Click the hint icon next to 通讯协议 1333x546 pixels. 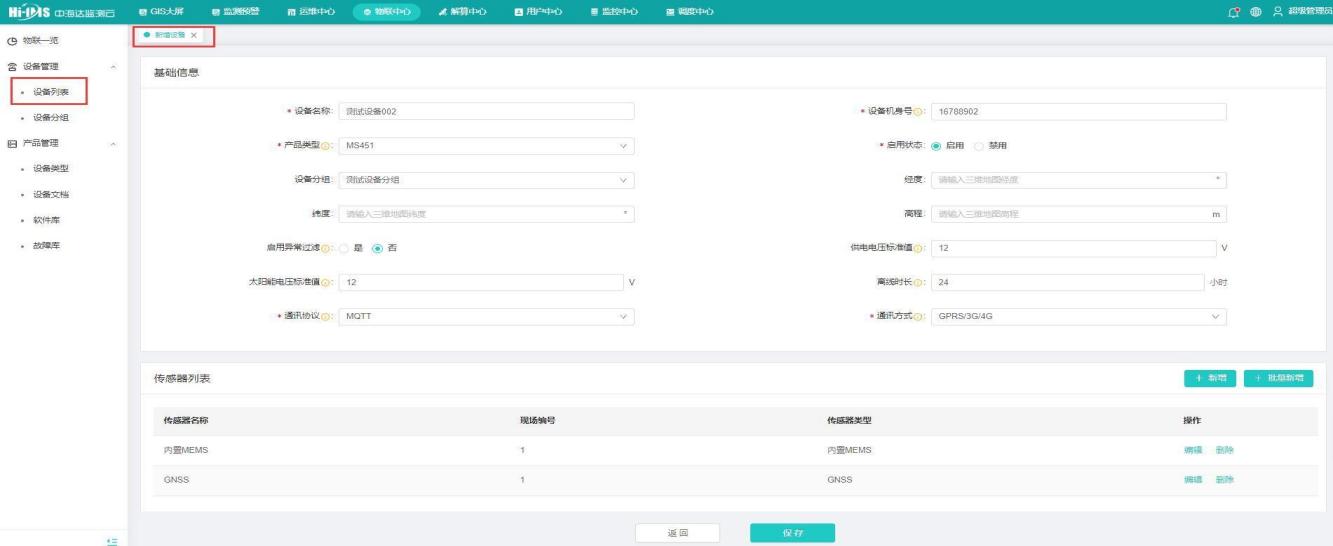326,317
